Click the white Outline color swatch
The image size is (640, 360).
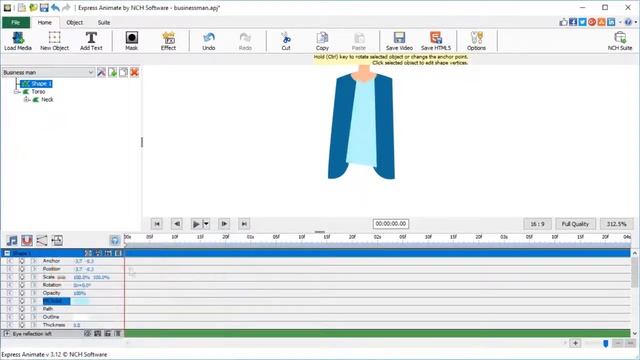pos(80,317)
